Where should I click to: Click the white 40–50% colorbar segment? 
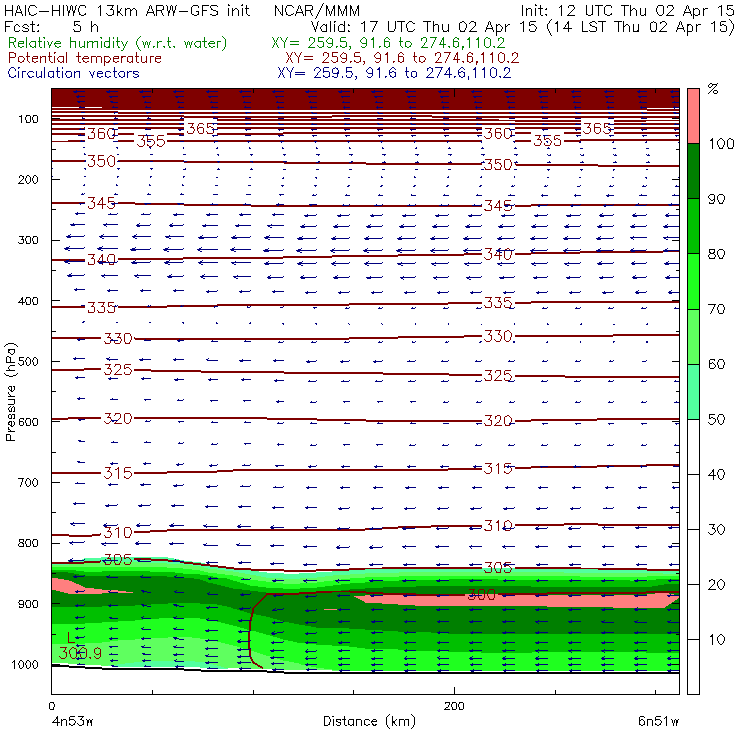click(x=693, y=446)
